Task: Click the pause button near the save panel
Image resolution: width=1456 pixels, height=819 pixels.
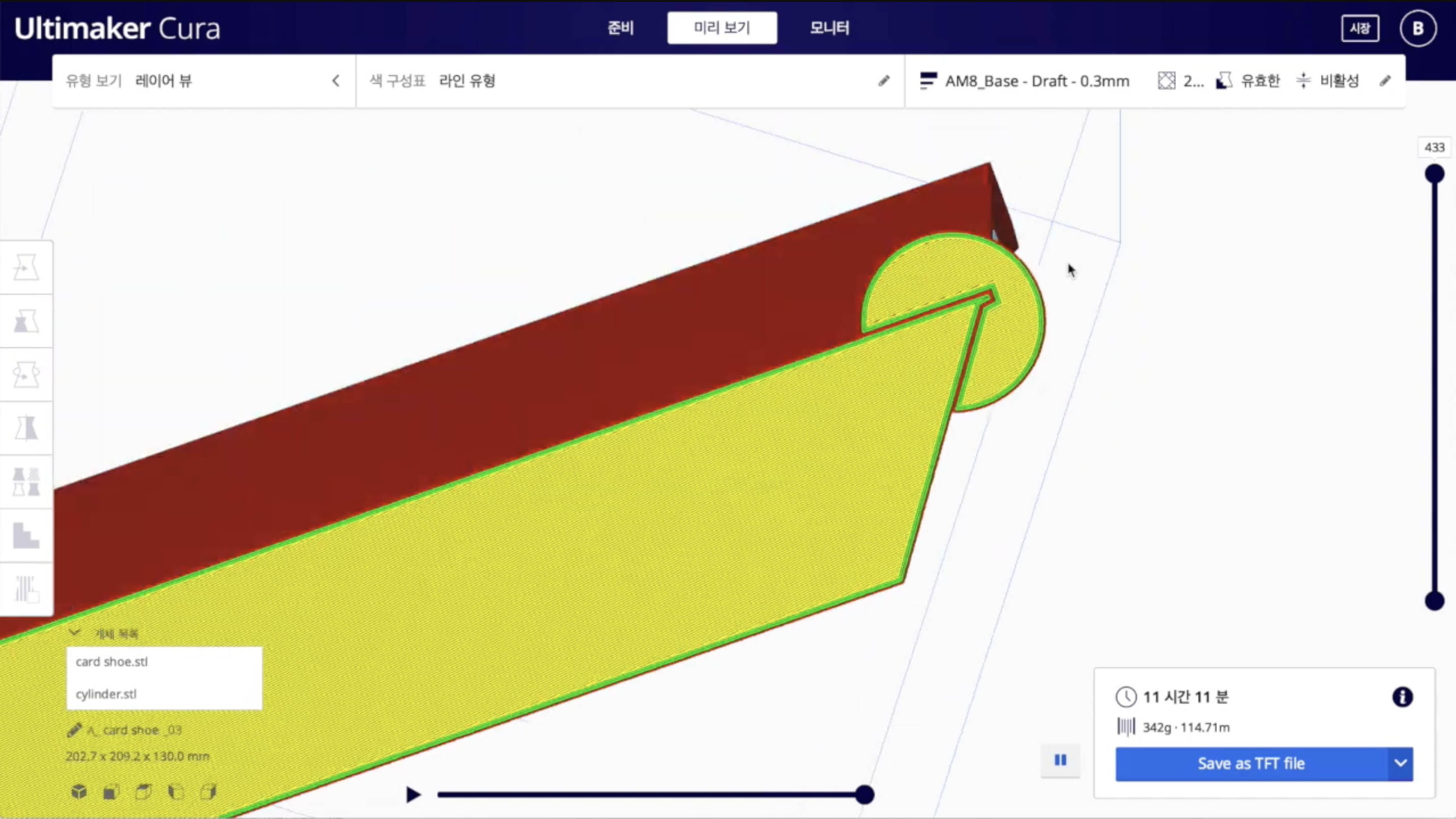Action: [1060, 760]
